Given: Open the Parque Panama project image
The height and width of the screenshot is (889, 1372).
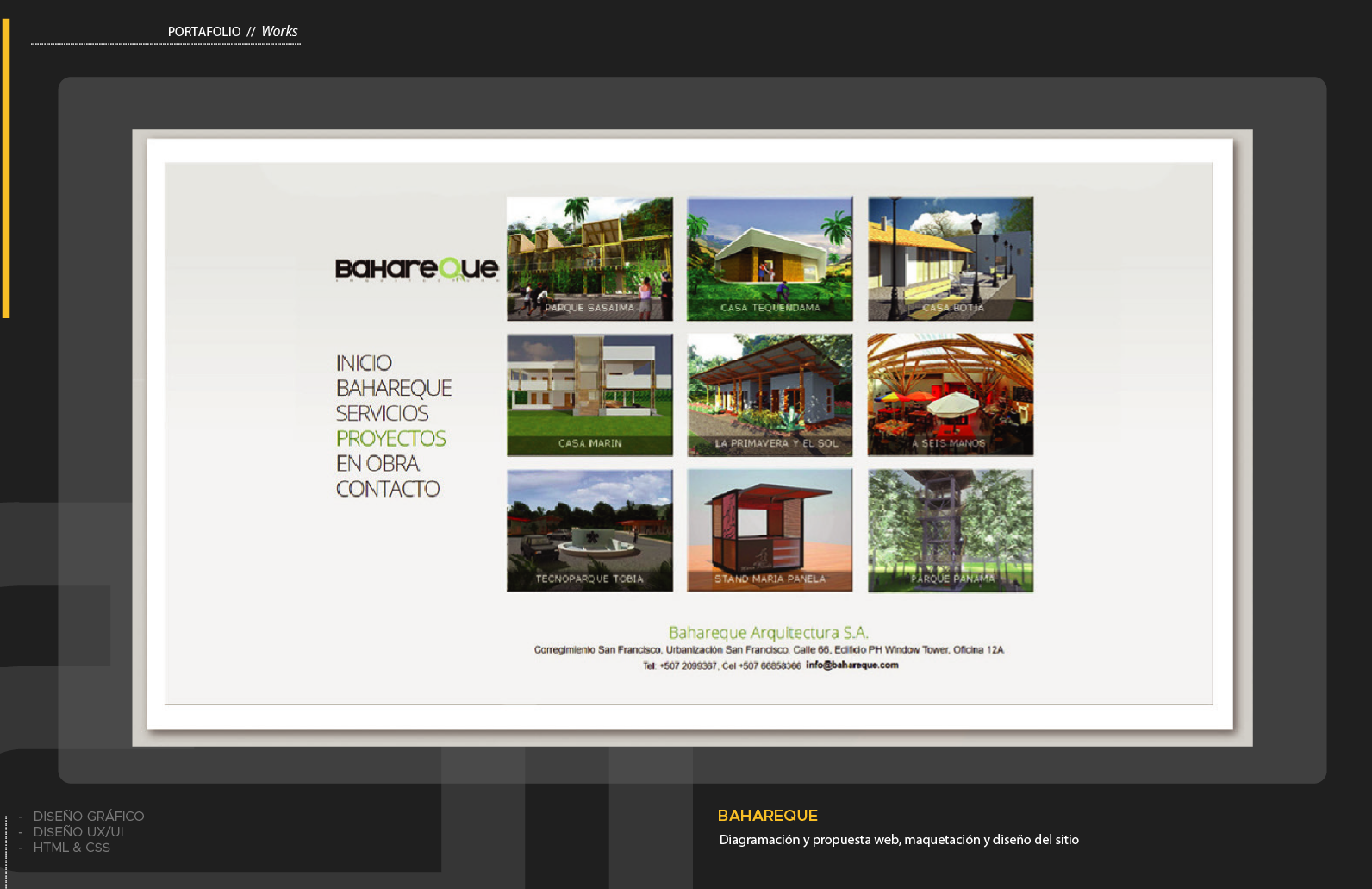Looking at the screenshot, I should pyautogui.click(x=950, y=530).
